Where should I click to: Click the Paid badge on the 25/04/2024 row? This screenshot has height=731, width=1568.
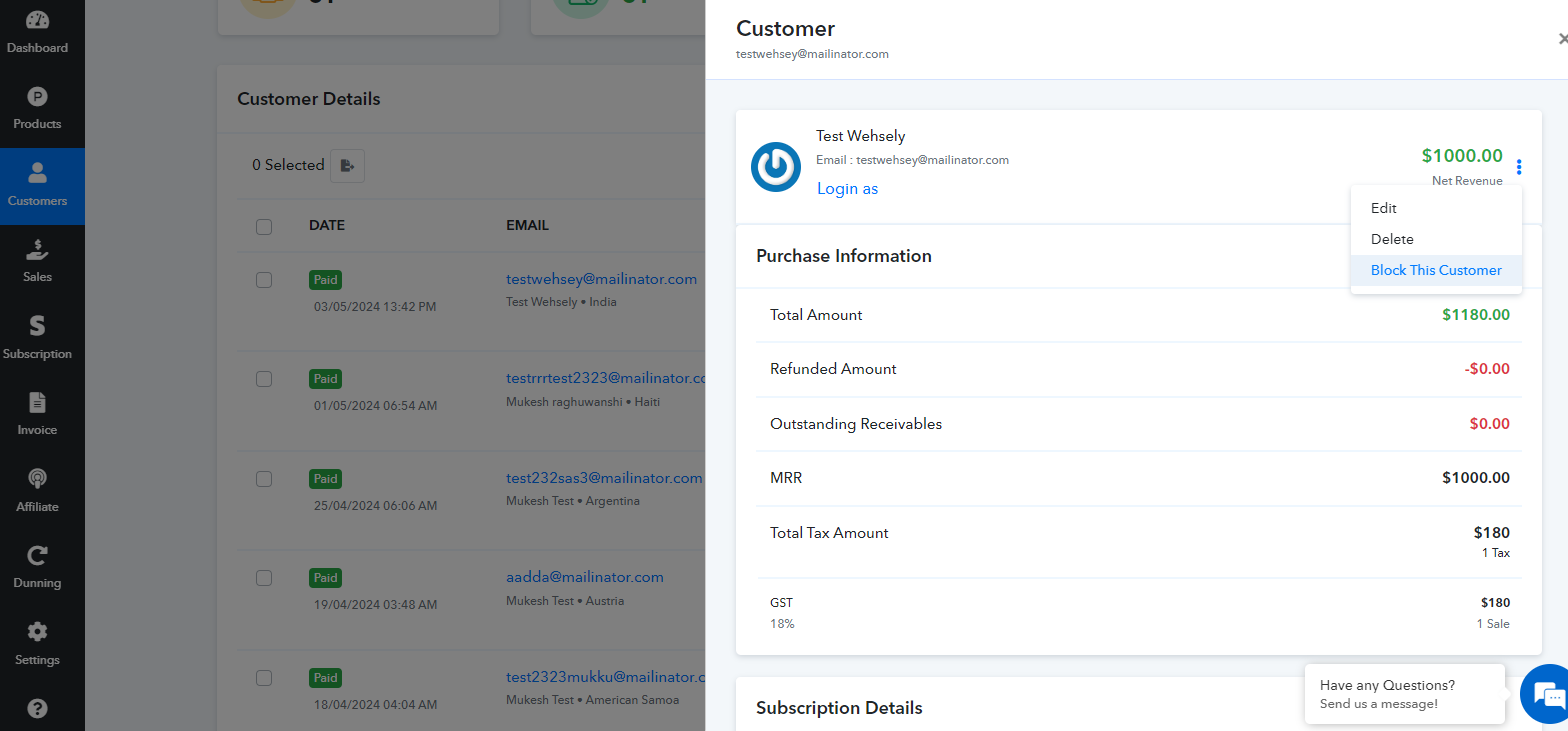click(x=326, y=479)
